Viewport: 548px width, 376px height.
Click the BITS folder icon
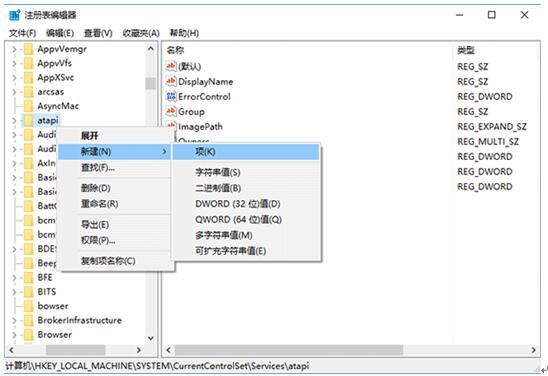[28, 292]
